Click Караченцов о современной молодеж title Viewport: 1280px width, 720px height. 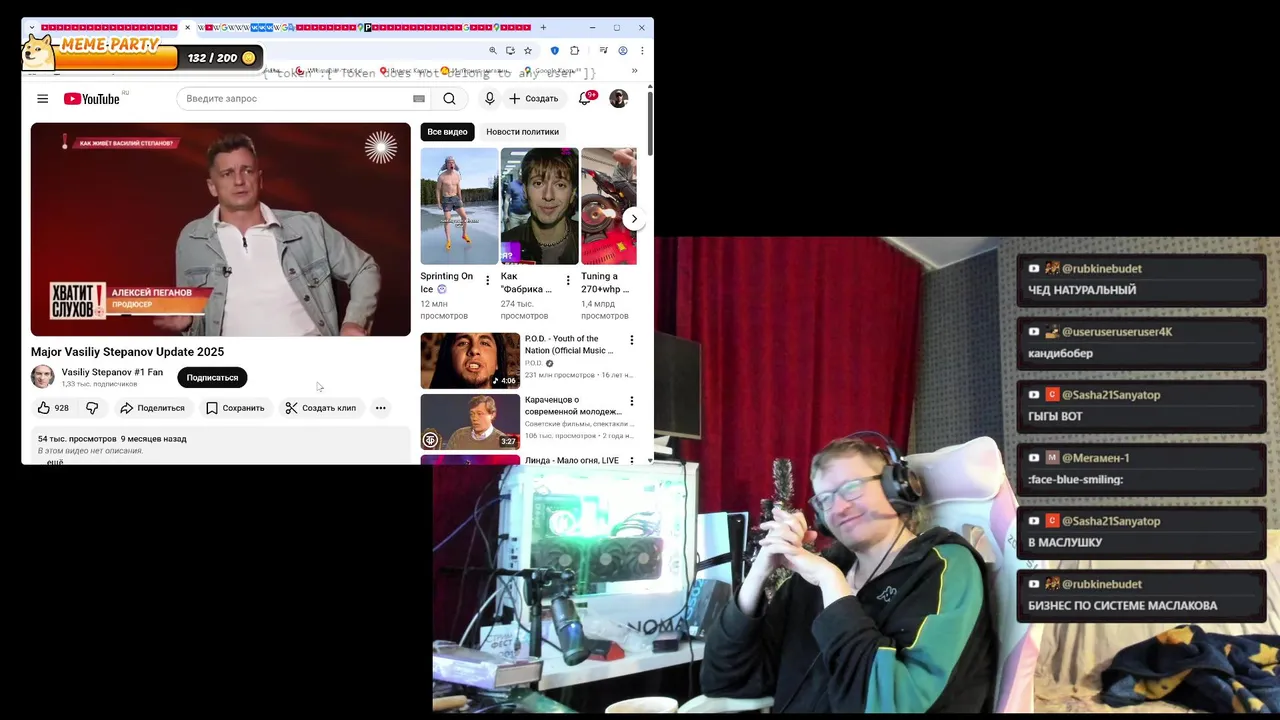573,405
